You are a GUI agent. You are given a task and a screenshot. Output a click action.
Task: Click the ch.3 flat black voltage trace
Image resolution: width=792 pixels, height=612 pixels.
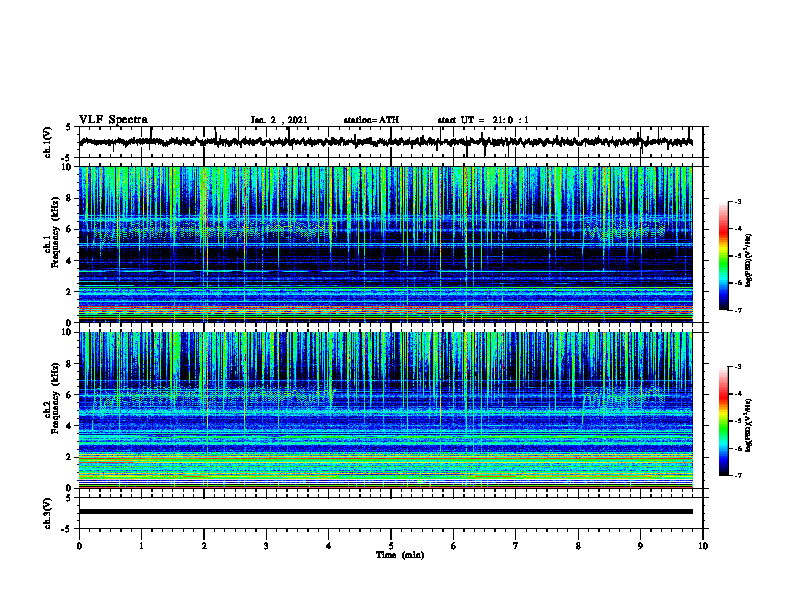pos(386,512)
